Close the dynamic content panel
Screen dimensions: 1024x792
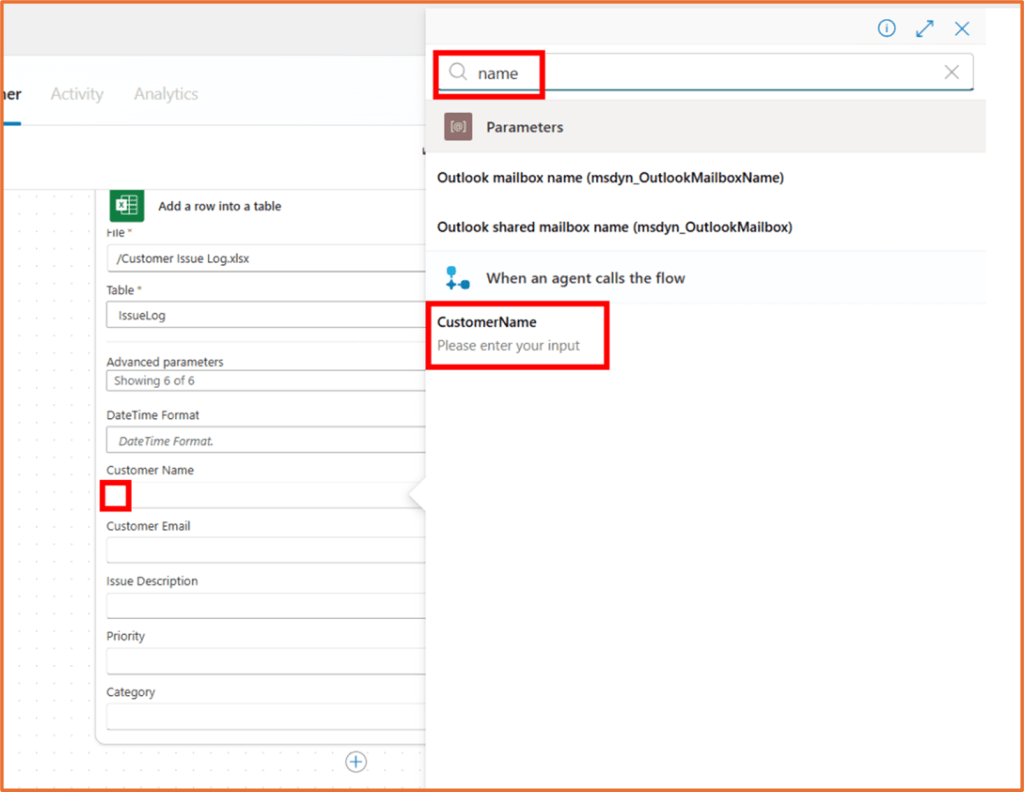click(x=961, y=28)
